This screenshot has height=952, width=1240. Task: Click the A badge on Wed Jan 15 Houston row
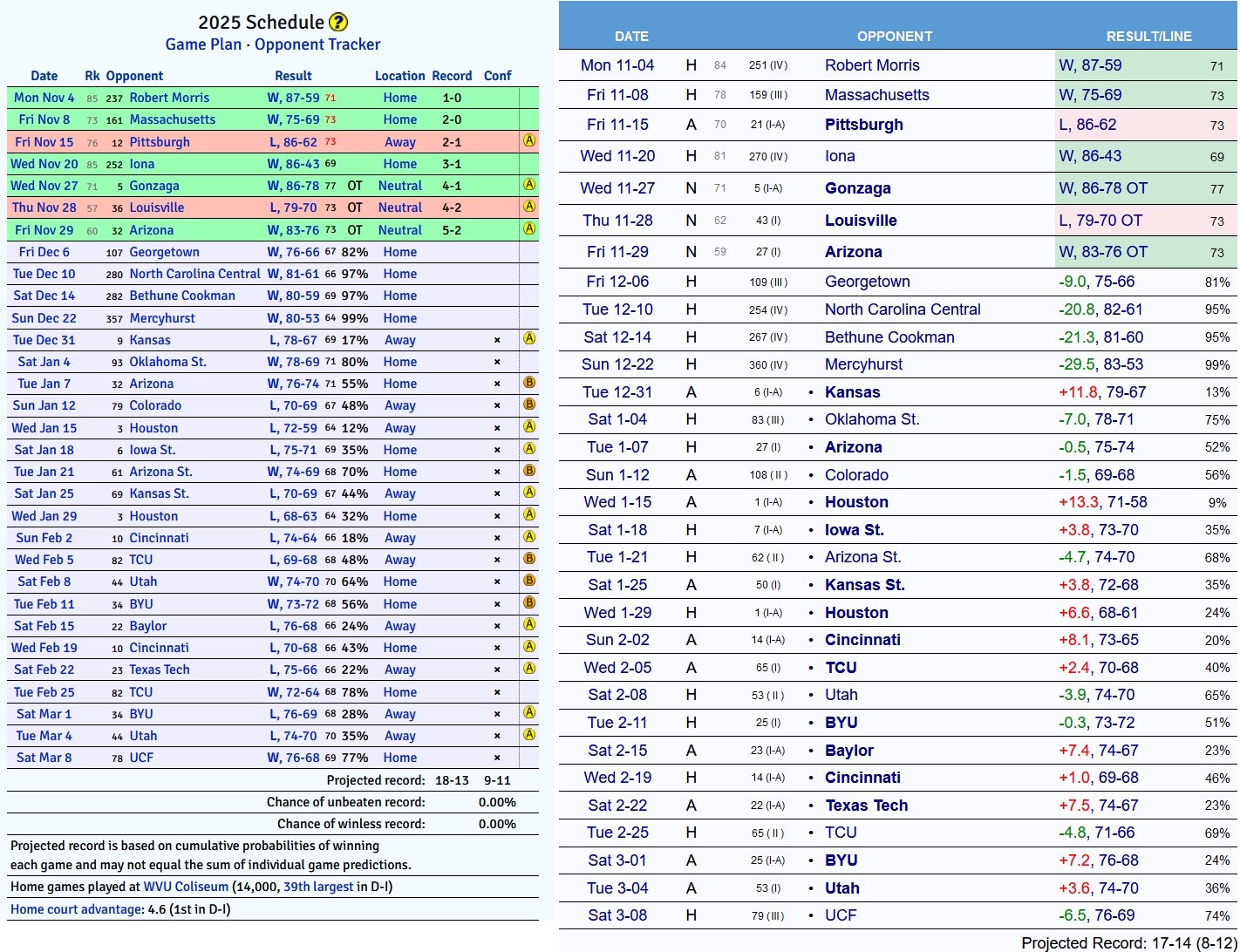coord(528,426)
